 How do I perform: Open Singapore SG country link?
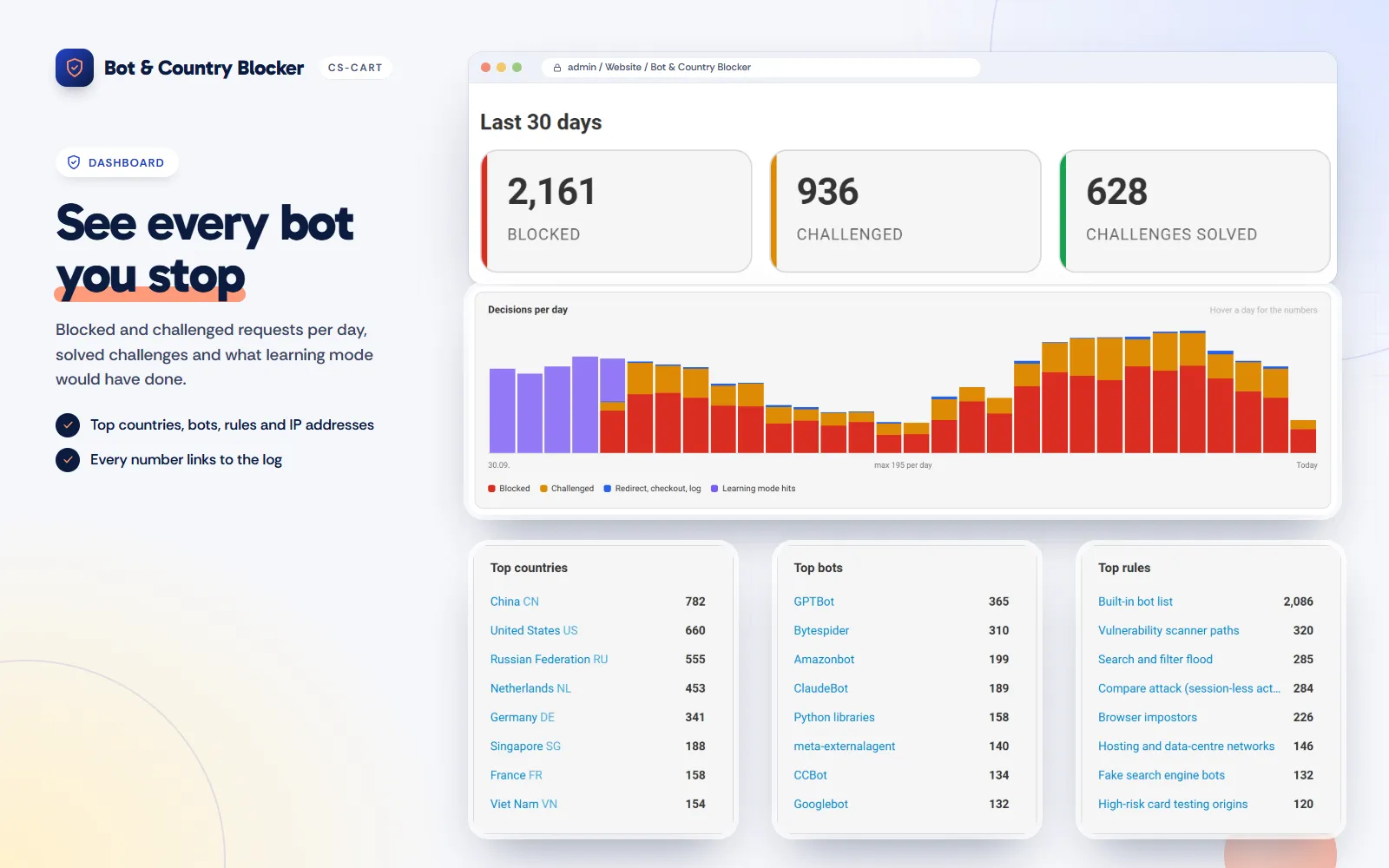(525, 746)
